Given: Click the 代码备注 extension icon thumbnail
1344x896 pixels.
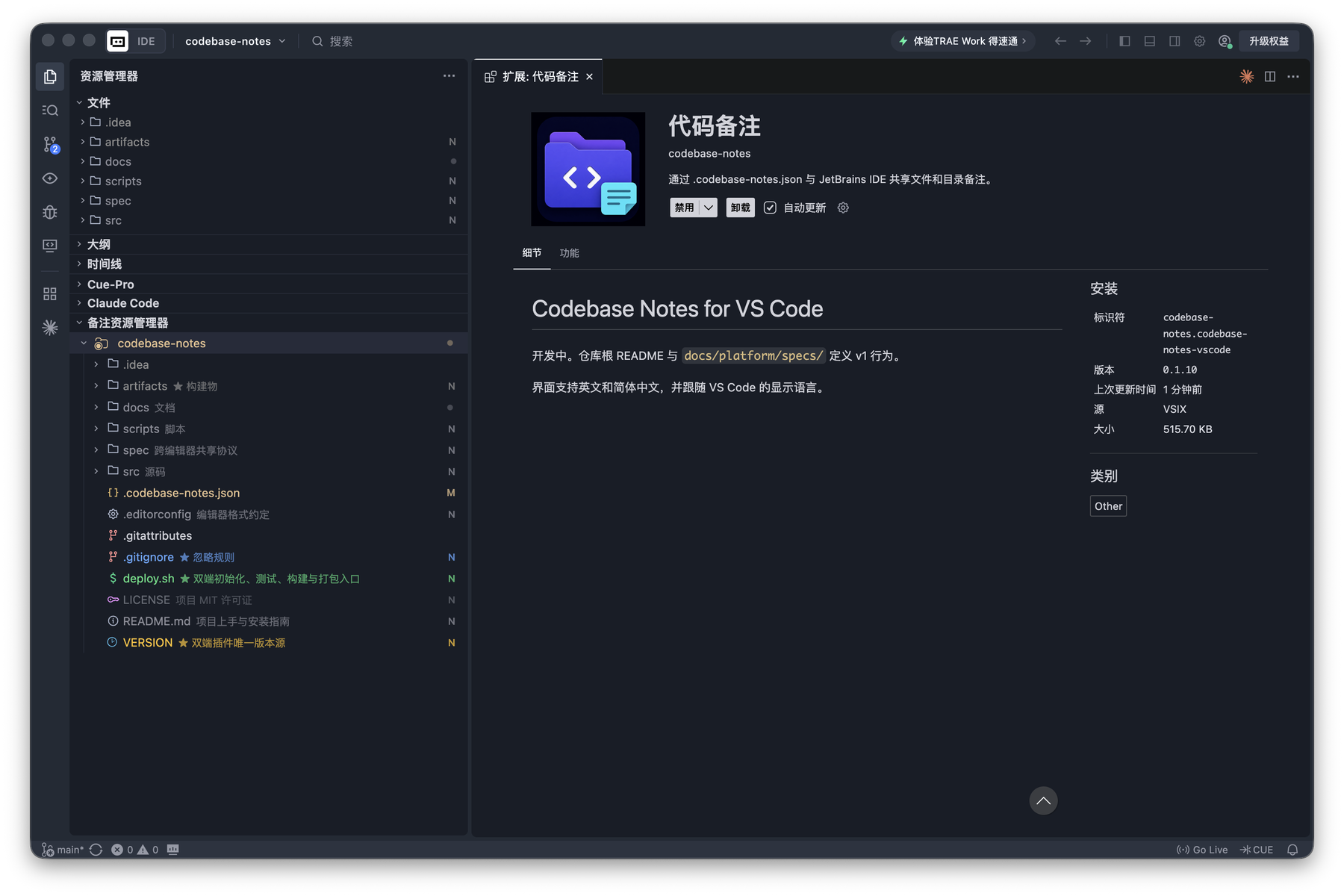Looking at the screenshot, I should (588, 169).
